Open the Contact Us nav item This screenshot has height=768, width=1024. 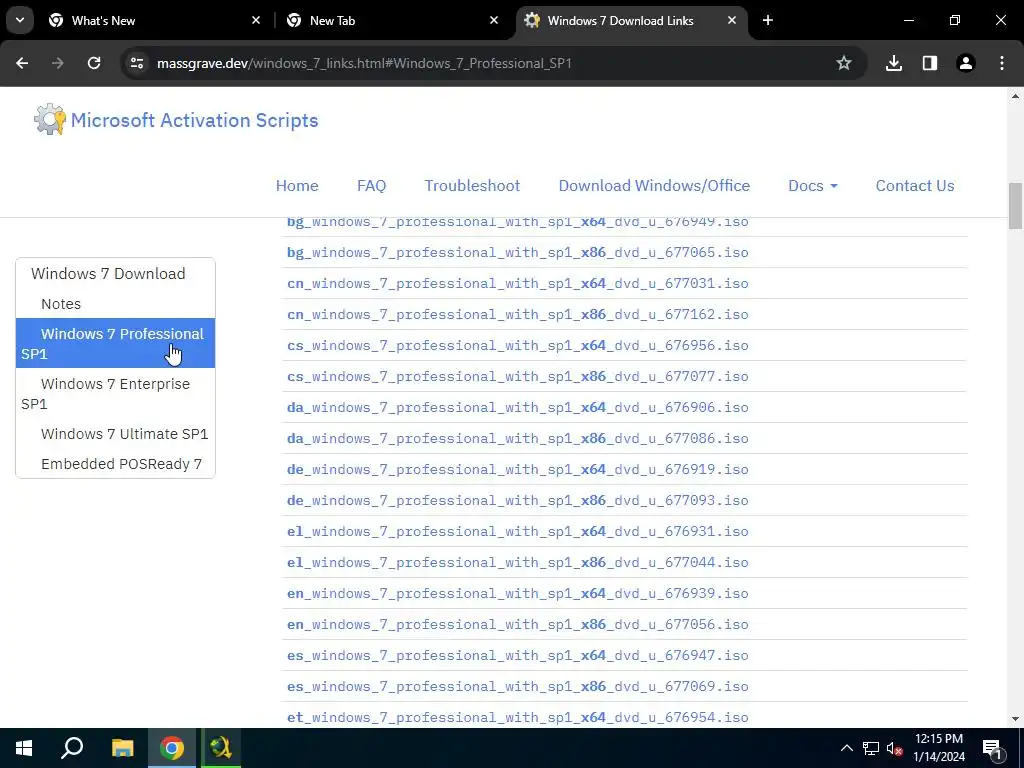(915, 185)
